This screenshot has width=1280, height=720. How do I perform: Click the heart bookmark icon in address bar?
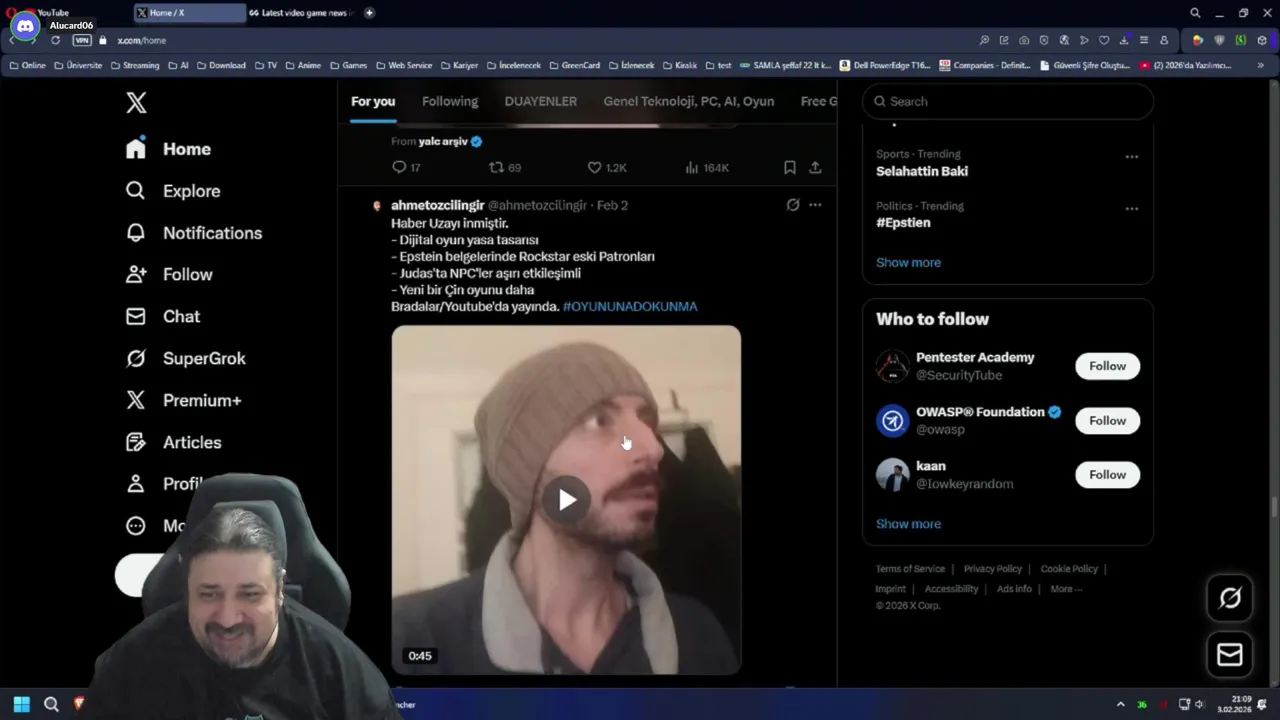[1104, 40]
